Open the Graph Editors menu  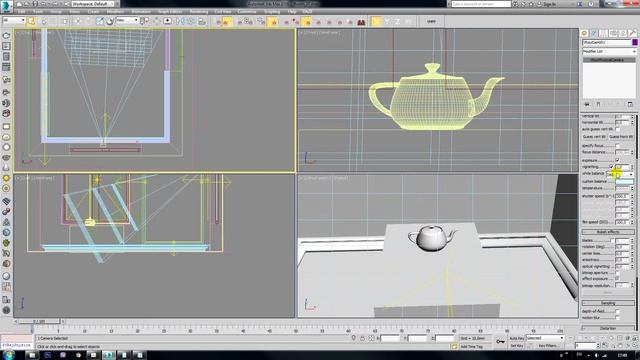point(170,12)
